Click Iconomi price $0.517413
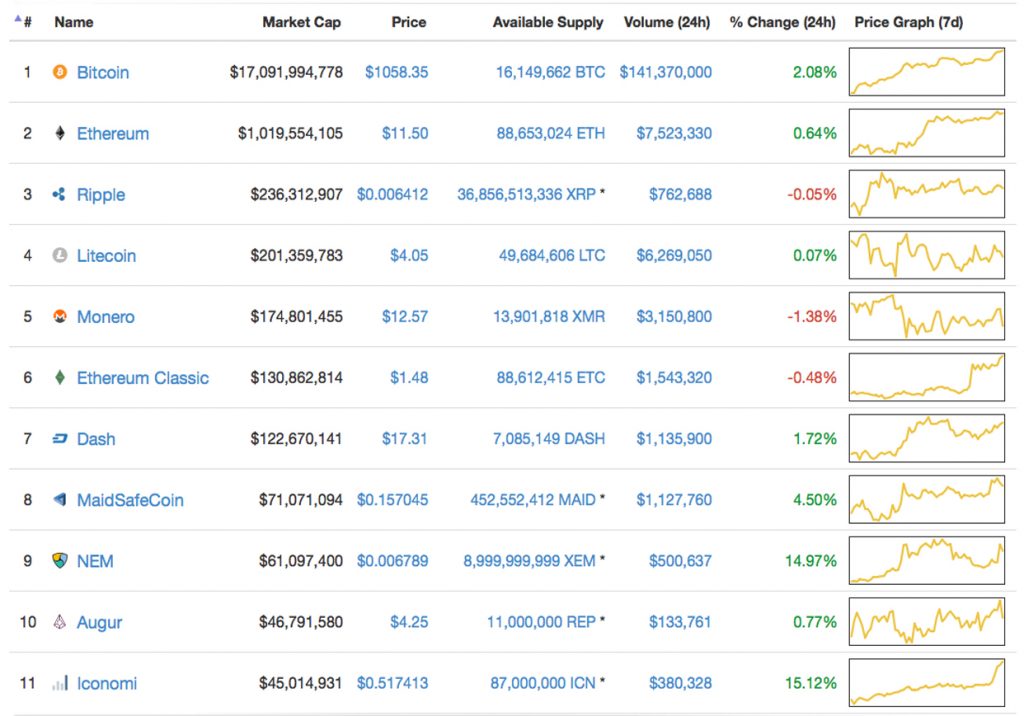Screen dimensions: 1024x716 point(392,683)
